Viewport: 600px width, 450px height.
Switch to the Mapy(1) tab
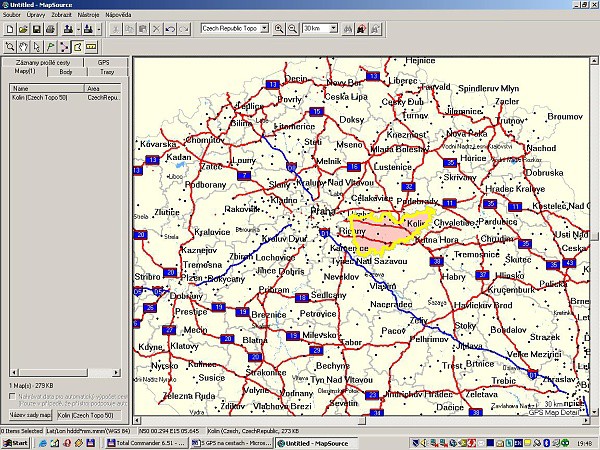(x=25, y=72)
